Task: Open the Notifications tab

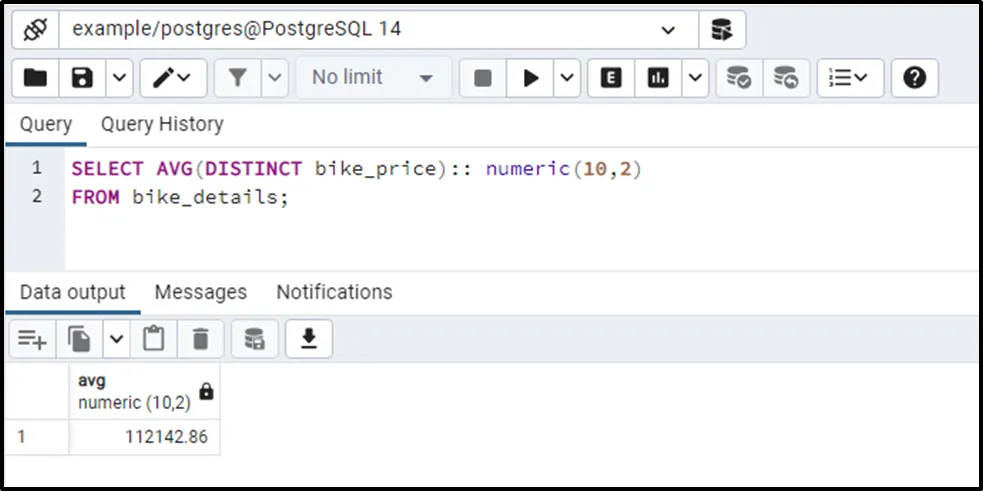Action: coord(334,292)
